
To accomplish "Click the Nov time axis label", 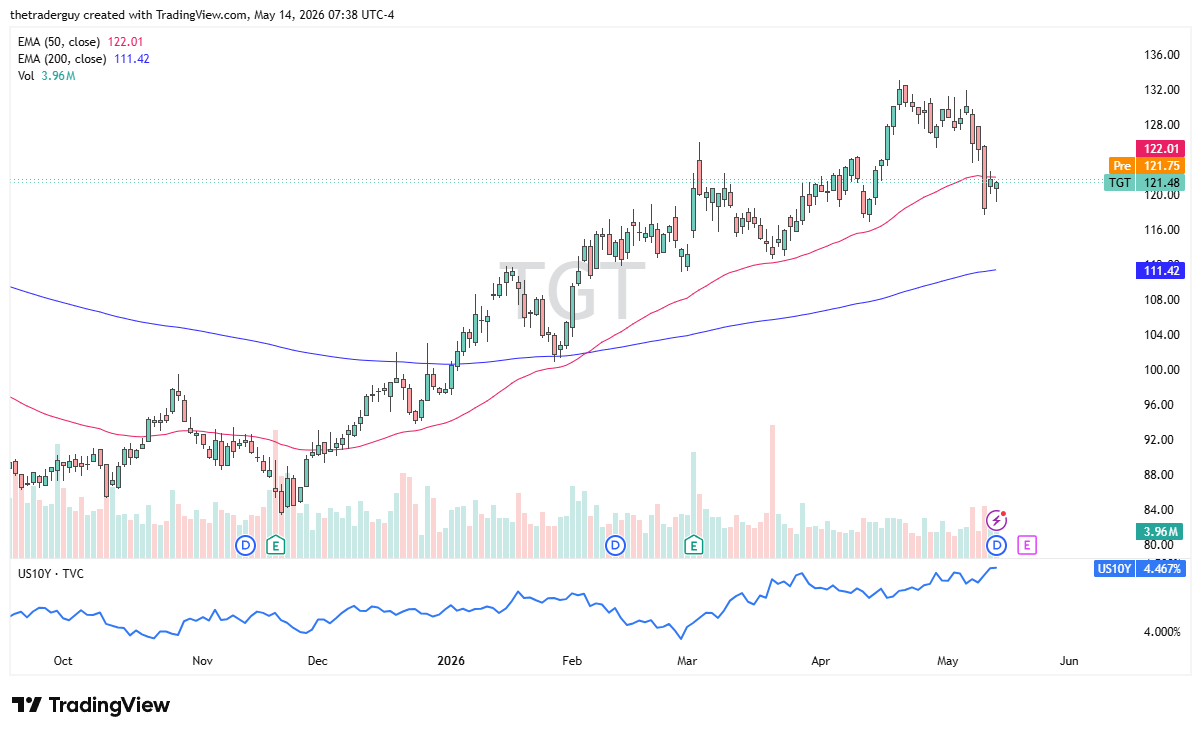I will (x=203, y=661).
